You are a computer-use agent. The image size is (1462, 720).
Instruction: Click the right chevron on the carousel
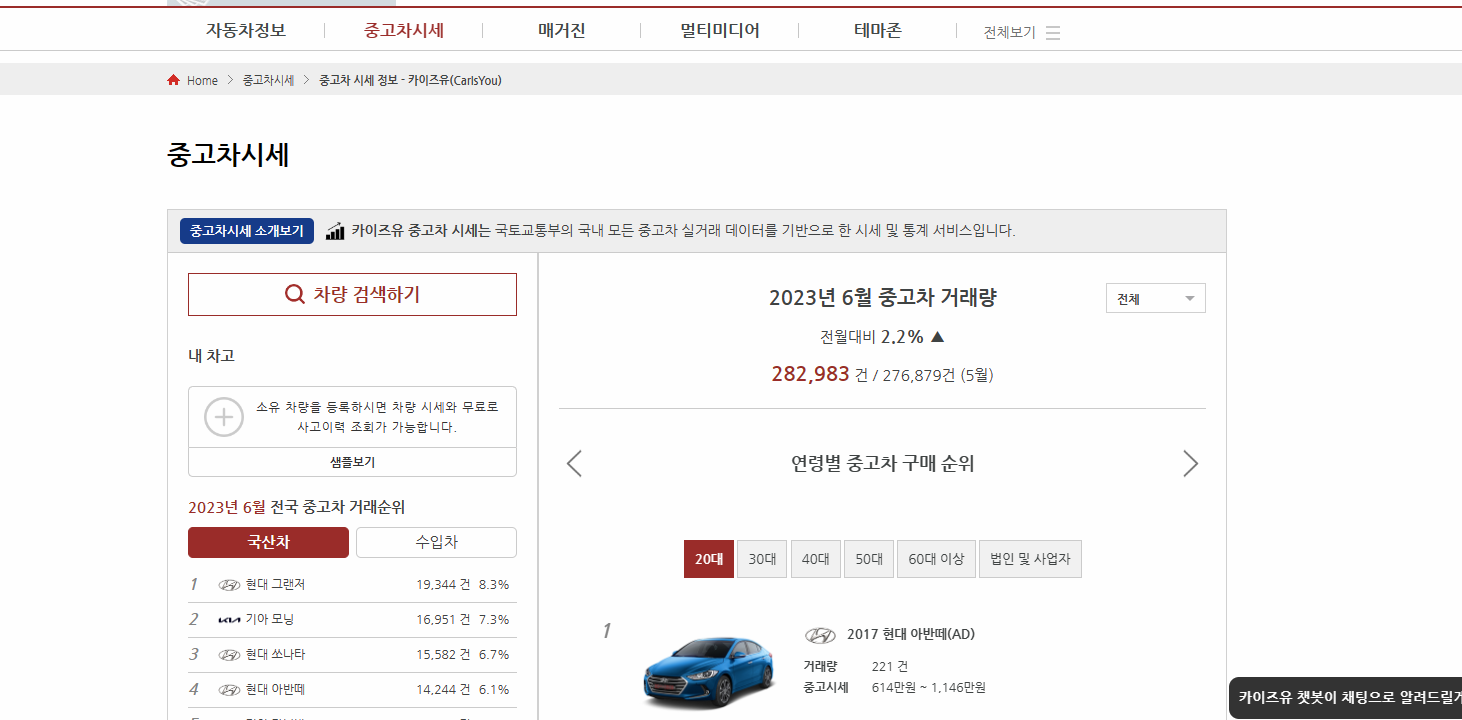(x=1190, y=463)
